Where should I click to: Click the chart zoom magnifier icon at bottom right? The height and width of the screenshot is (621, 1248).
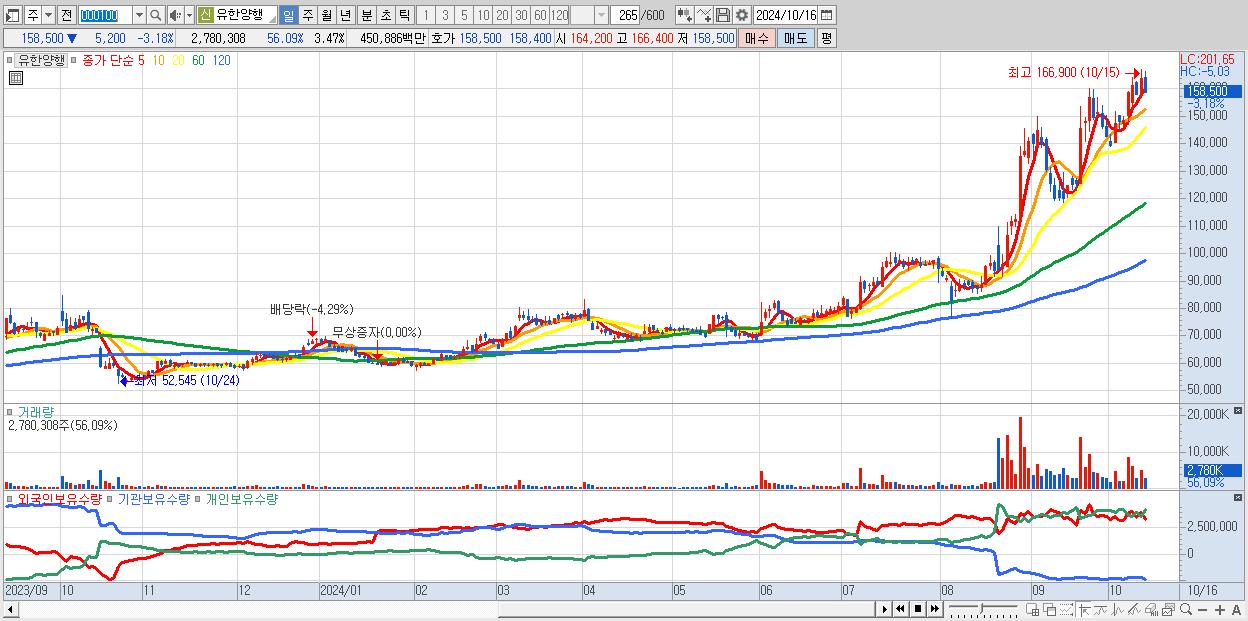(1186, 610)
